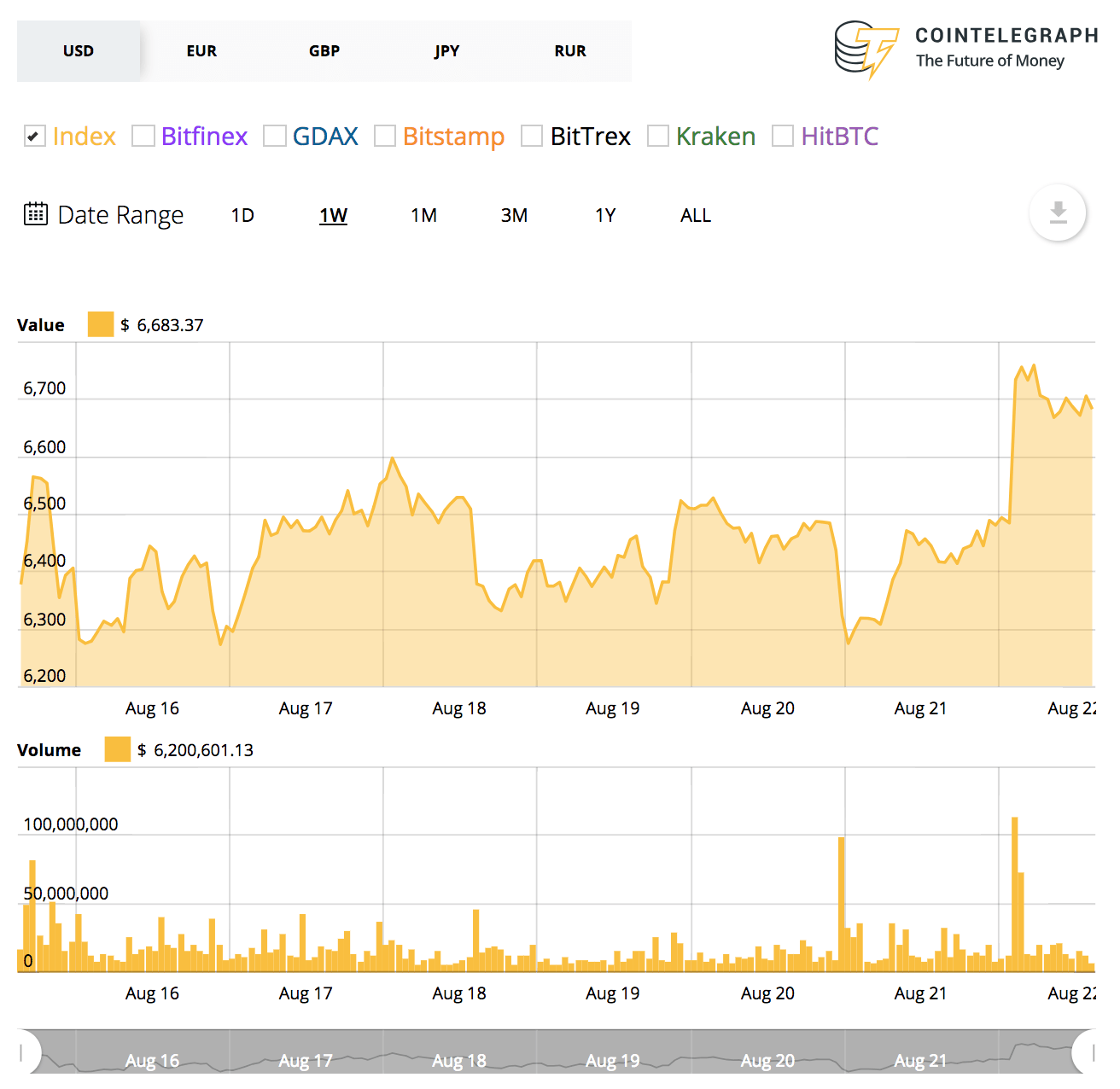
Task: Open the 1M date range view
Action: coord(423,215)
